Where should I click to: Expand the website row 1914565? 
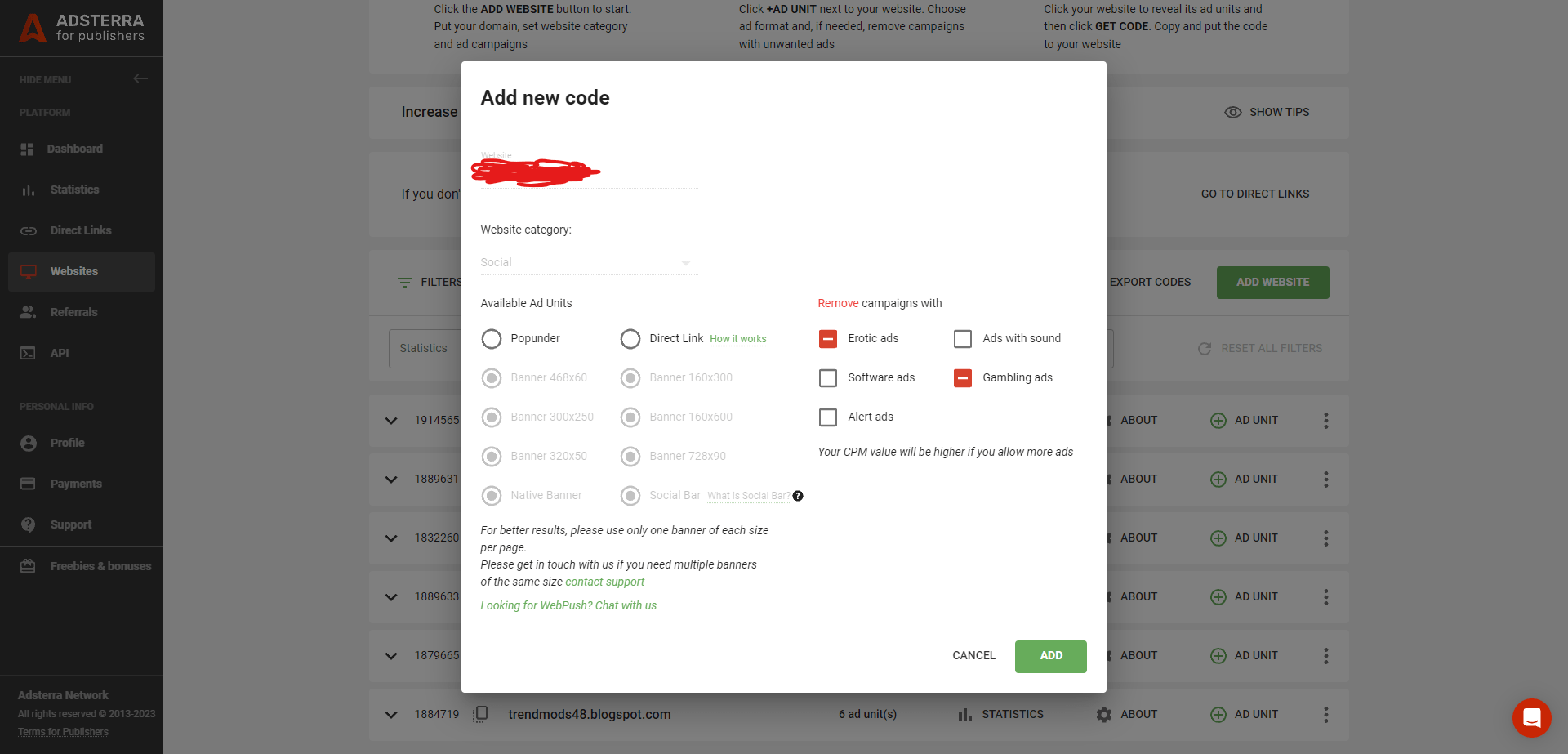390,420
